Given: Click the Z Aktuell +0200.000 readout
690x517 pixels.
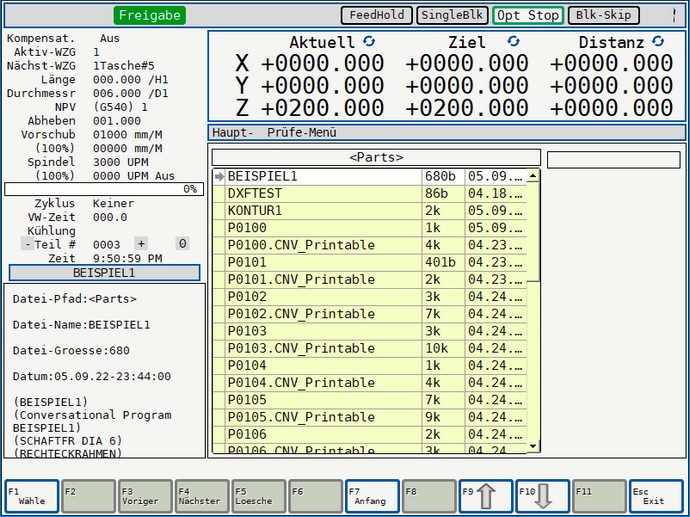Looking at the screenshot, I should pos(323,108).
